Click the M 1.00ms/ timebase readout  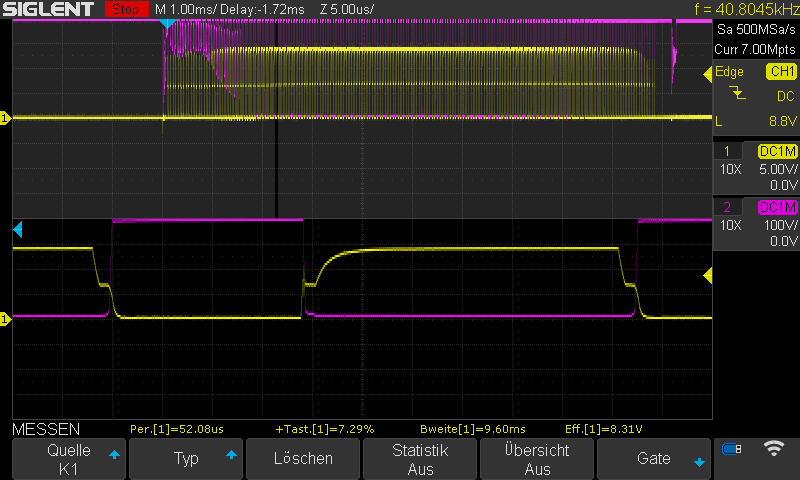click(x=186, y=9)
